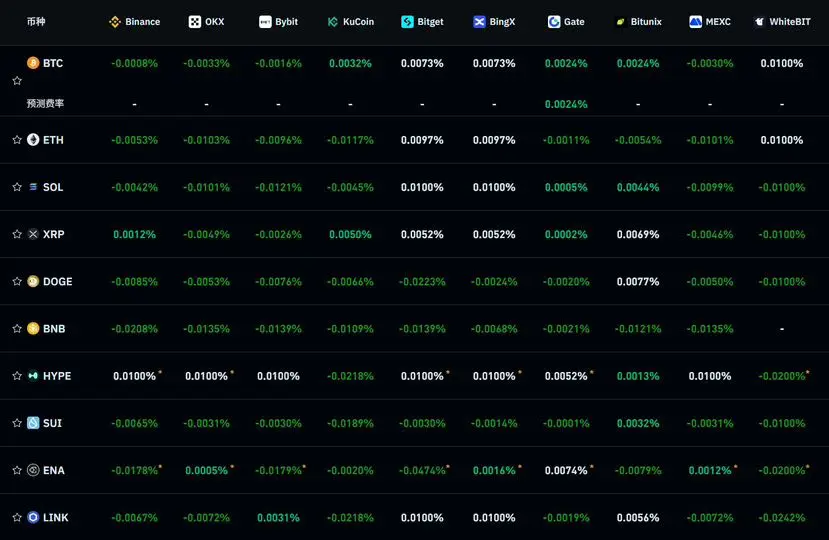Click the MEXC exchange logo icon
The image size is (829, 540).
point(695,22)
